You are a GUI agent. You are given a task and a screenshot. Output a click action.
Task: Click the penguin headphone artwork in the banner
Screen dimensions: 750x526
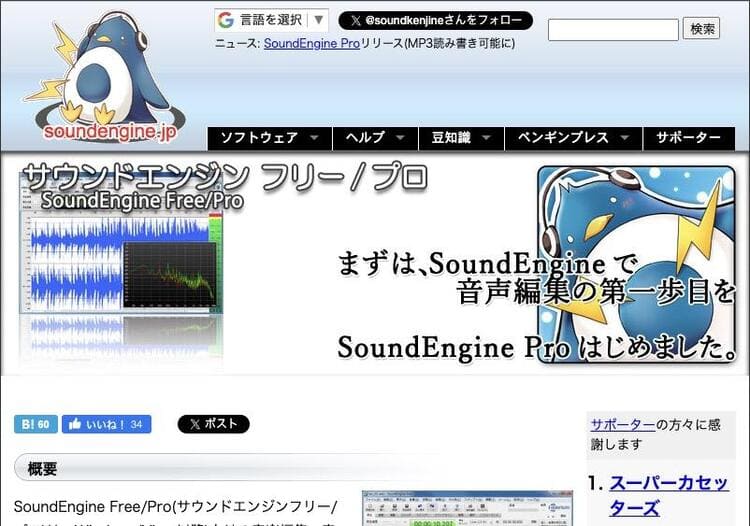(636, 264)
